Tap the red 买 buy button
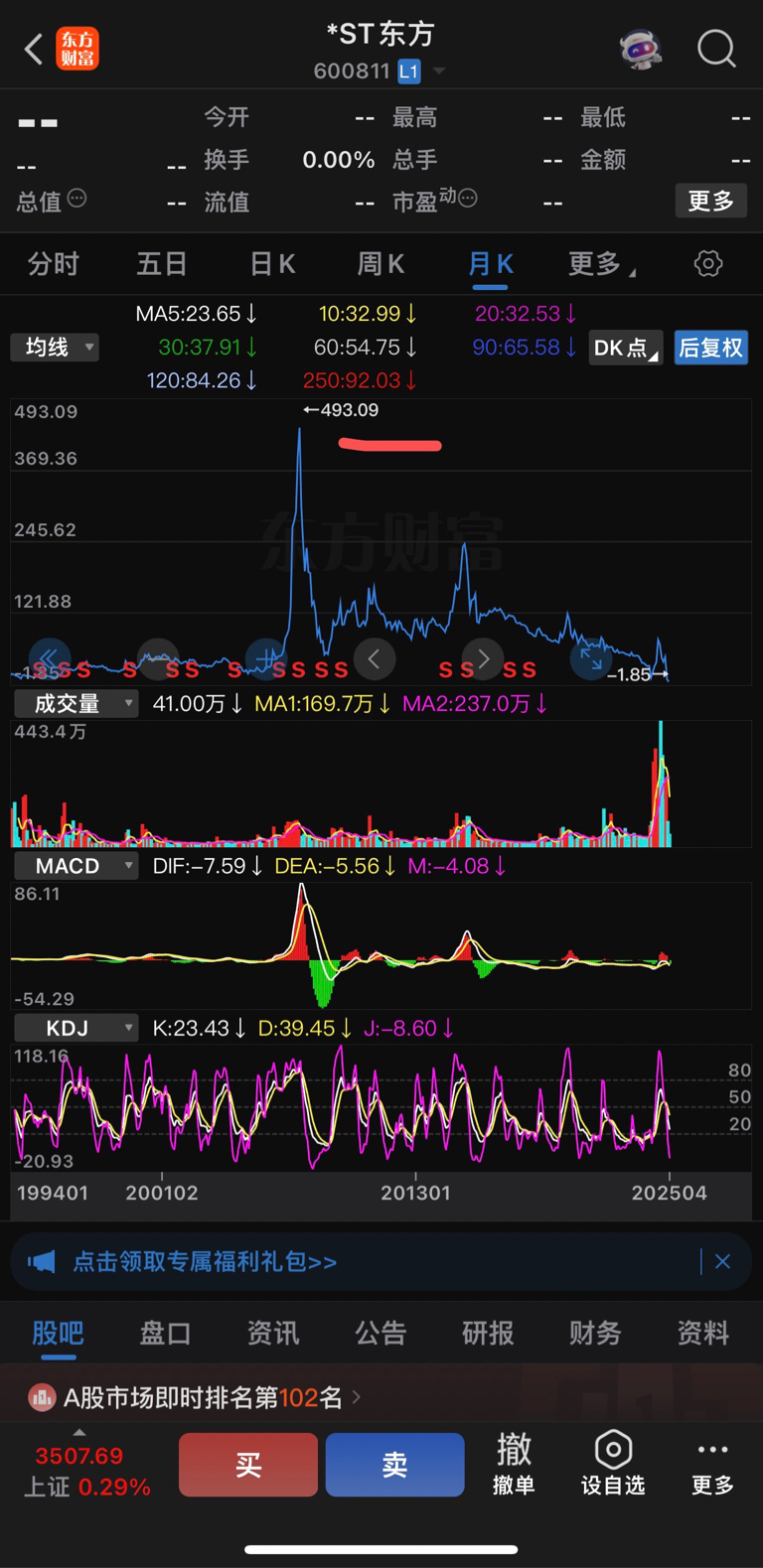This screenshot has width=763, height=1568. pos(248,1464)
